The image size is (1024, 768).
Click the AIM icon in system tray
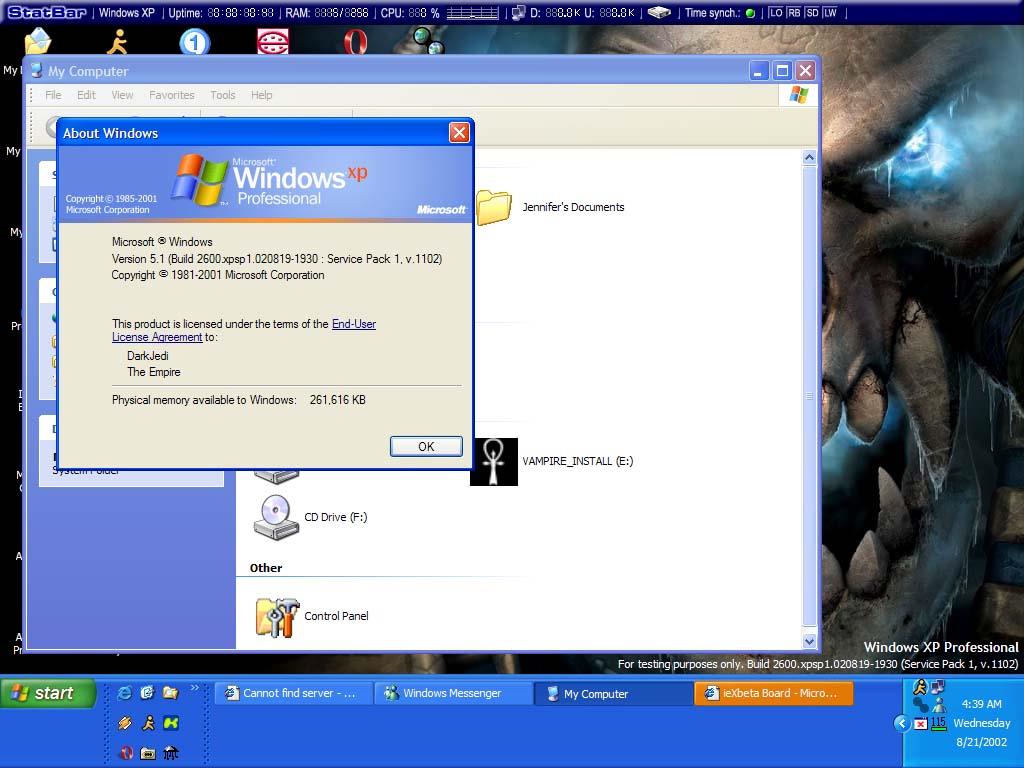coord(920,687)
